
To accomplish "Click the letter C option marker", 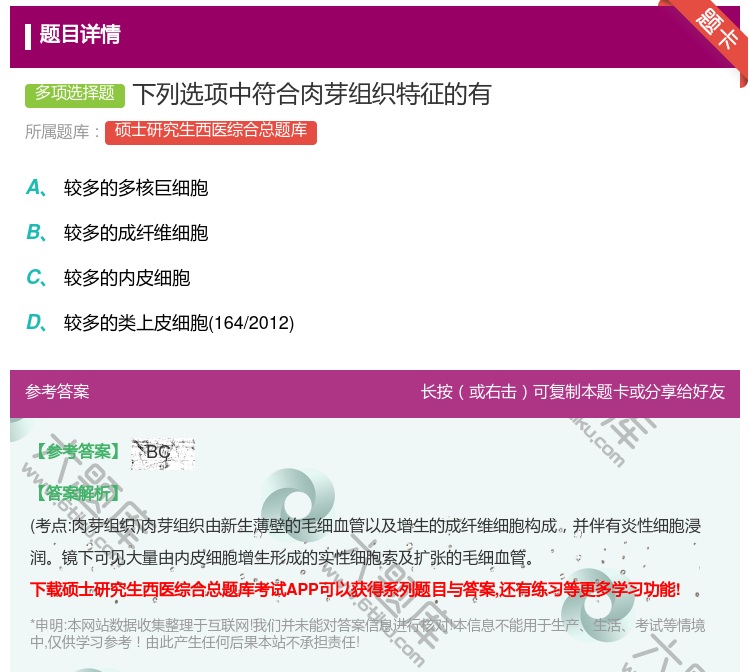I will point(36,278).
